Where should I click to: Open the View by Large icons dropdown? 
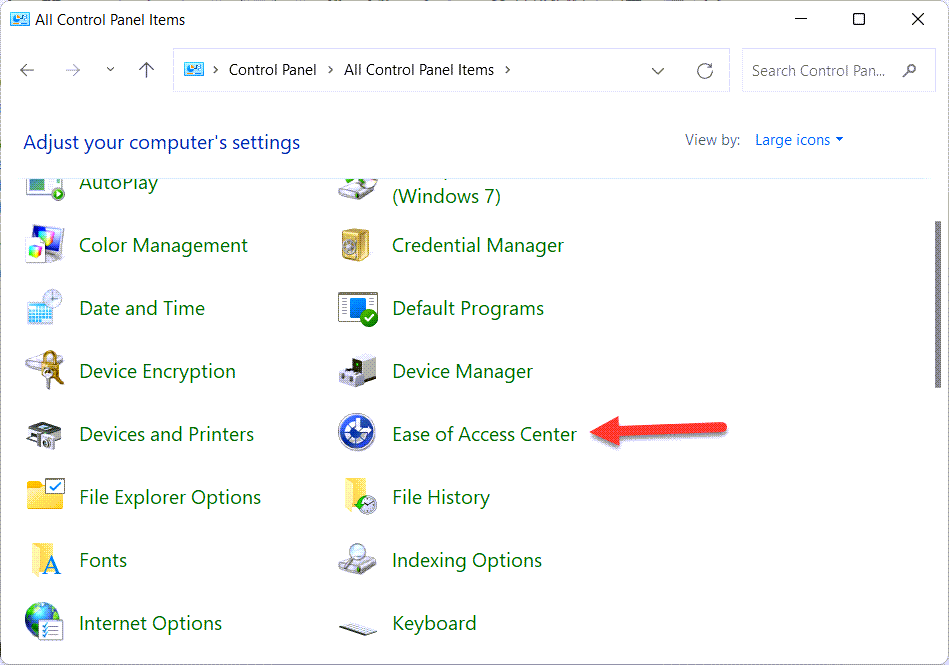click(x=798, y=140)
